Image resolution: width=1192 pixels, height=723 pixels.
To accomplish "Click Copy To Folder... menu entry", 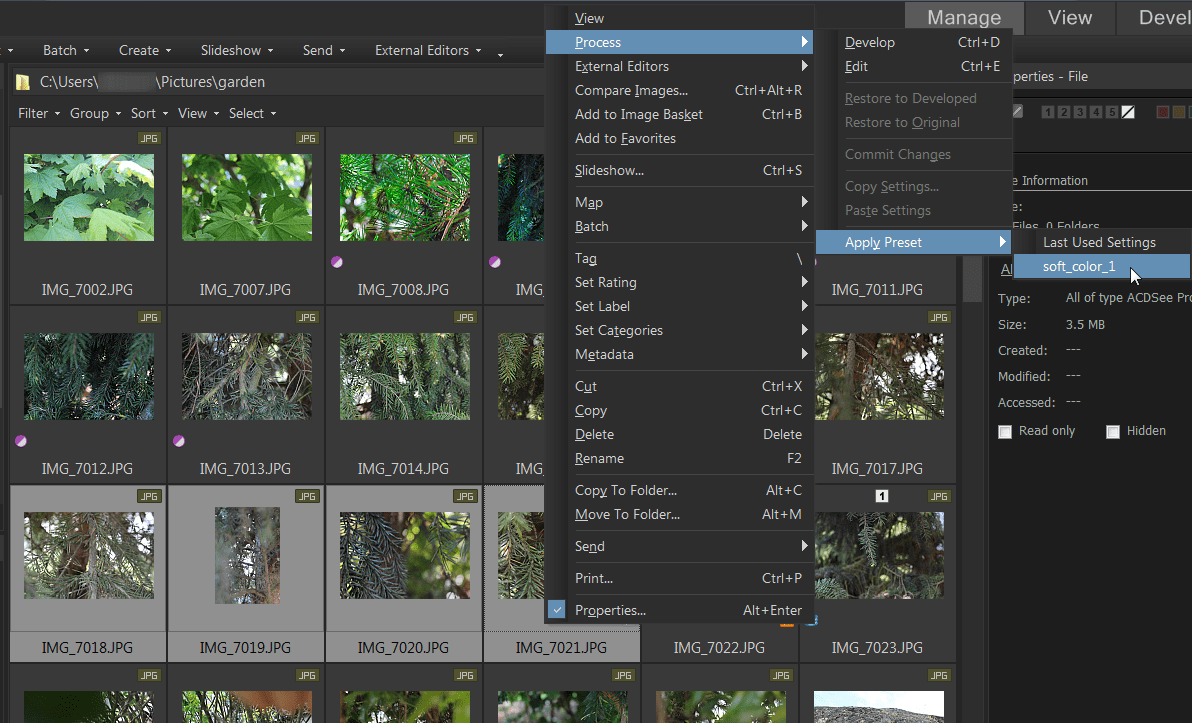I will pos(680,490).
